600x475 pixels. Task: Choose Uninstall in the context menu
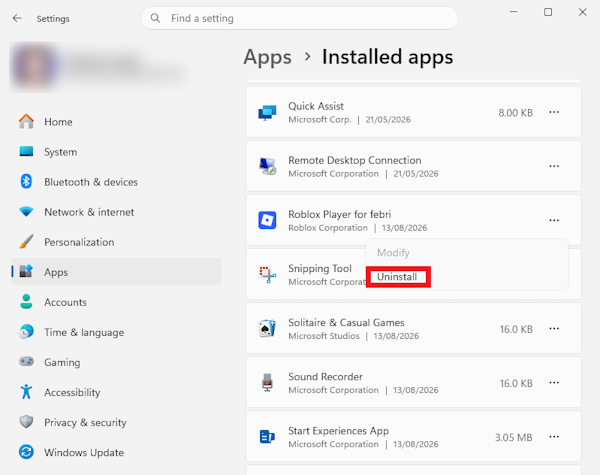tap(397, 277)
